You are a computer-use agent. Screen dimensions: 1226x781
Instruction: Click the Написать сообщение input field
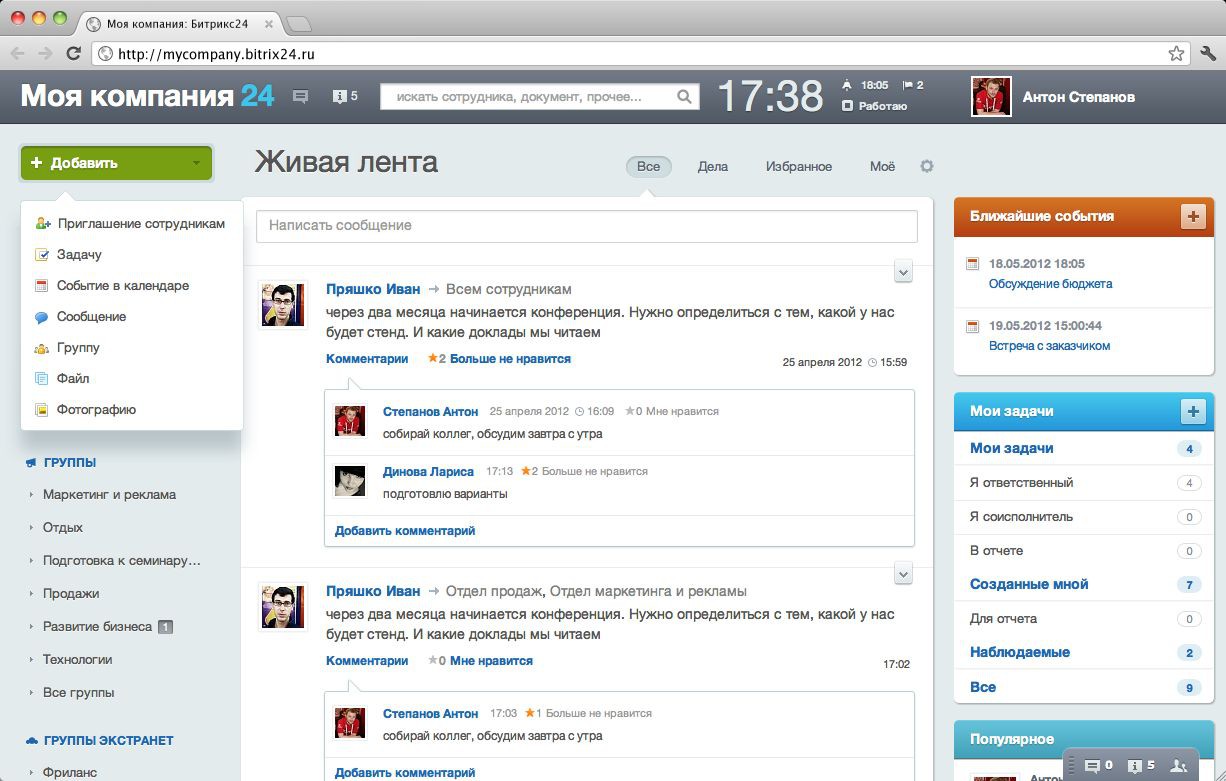(x=586, y=226)
